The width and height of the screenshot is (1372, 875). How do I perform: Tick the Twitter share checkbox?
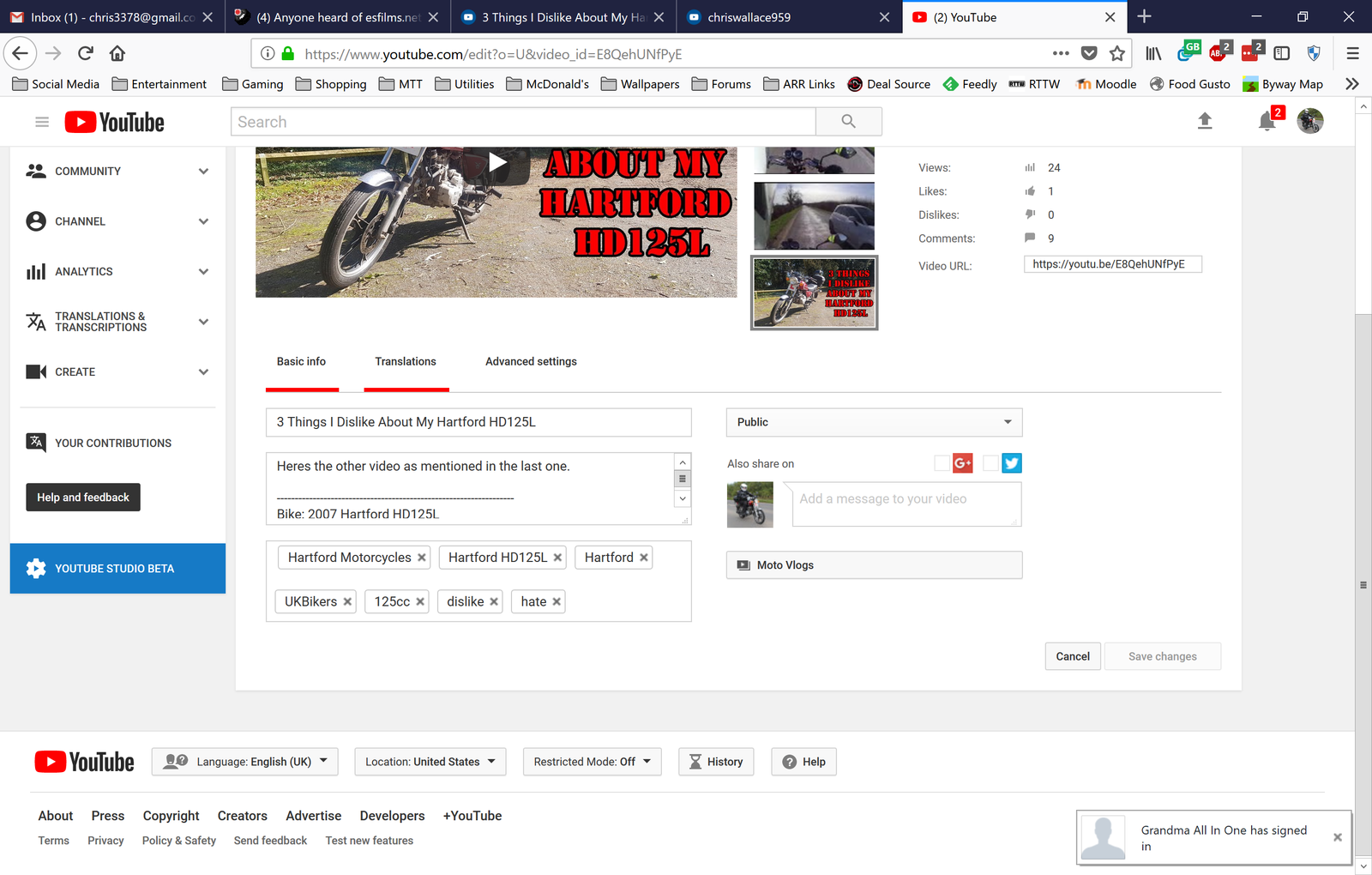(x=991, y=463)
